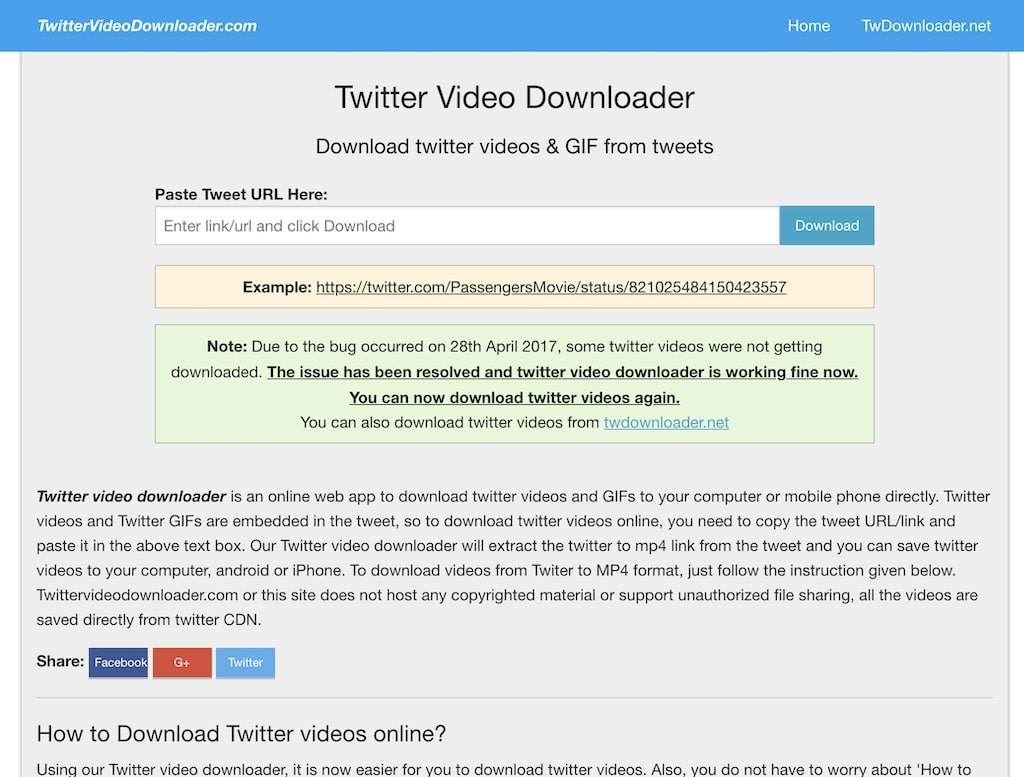Click the bold "Example:" label

(x=277, y=287)
